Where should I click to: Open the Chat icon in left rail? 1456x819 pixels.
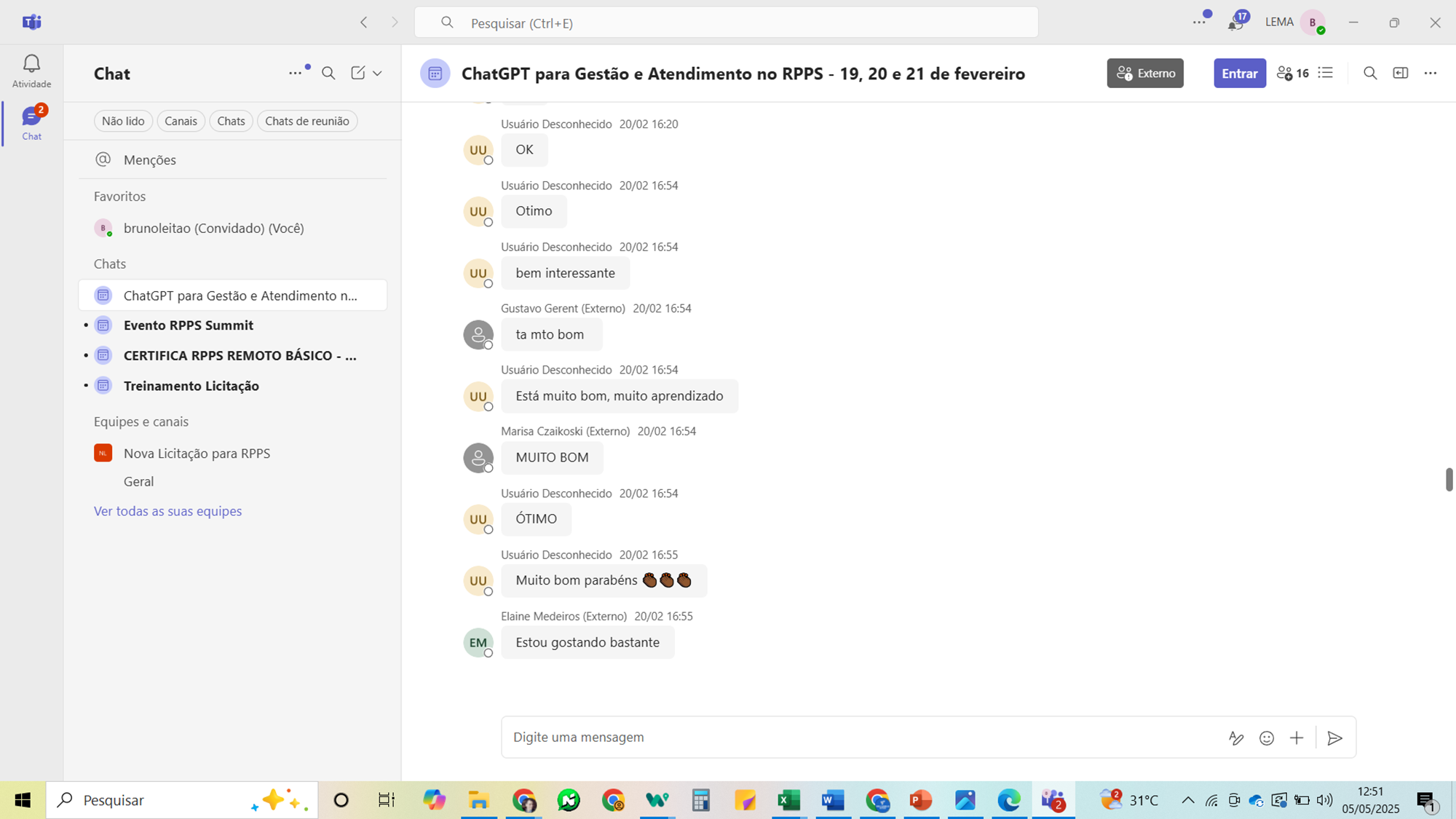pos(31,123)
